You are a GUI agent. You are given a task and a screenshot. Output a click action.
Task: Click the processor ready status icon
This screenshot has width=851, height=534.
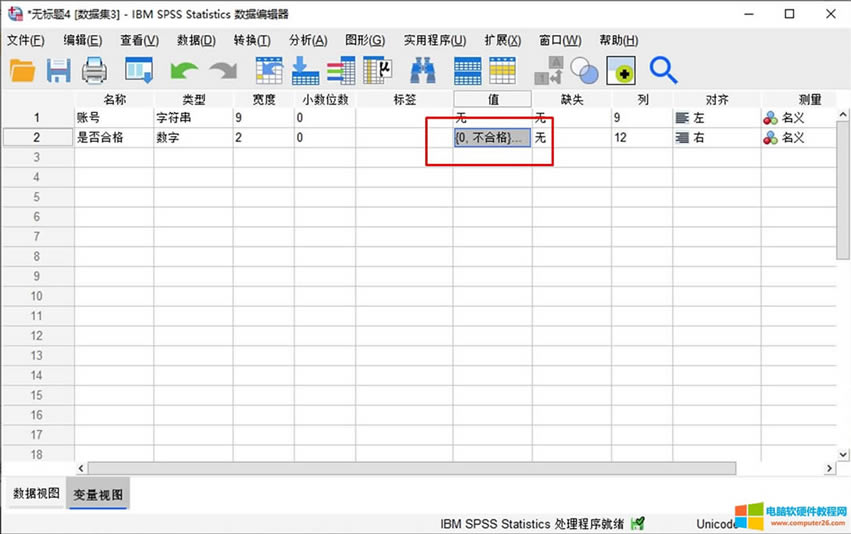point(638,524)
